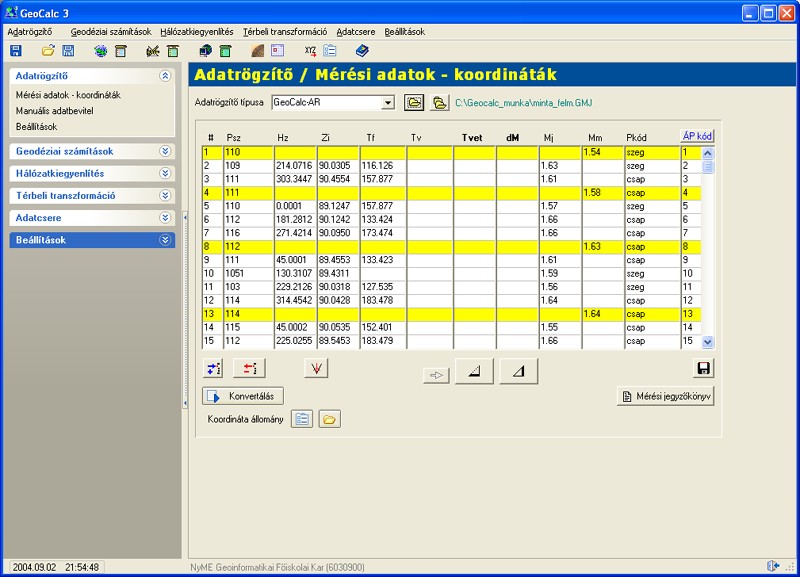Open the Geodéziai számítások menu in the menu bar

click(111, 32)
